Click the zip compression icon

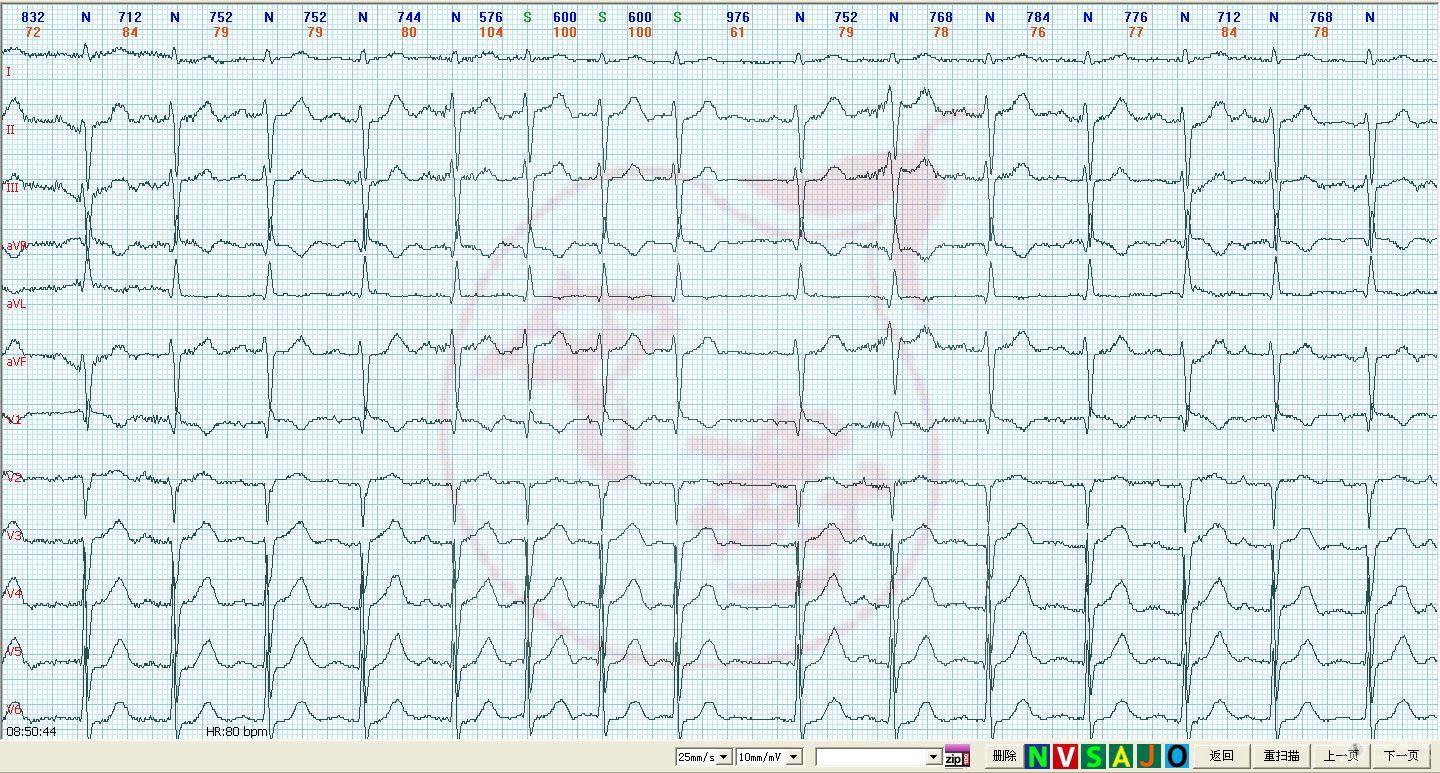(x=957, y=756)
